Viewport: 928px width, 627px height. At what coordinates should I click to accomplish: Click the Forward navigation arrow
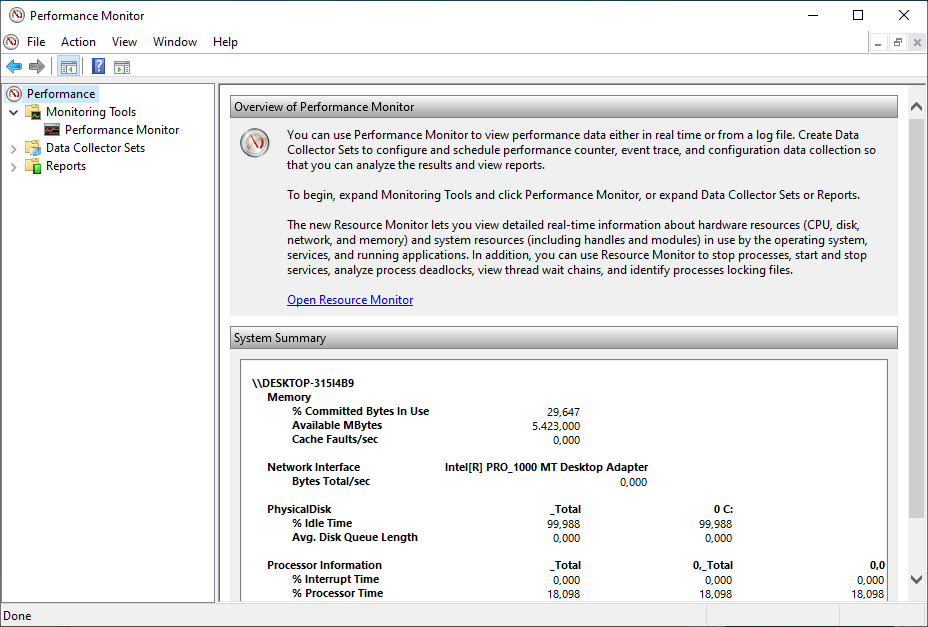[37, 66]
